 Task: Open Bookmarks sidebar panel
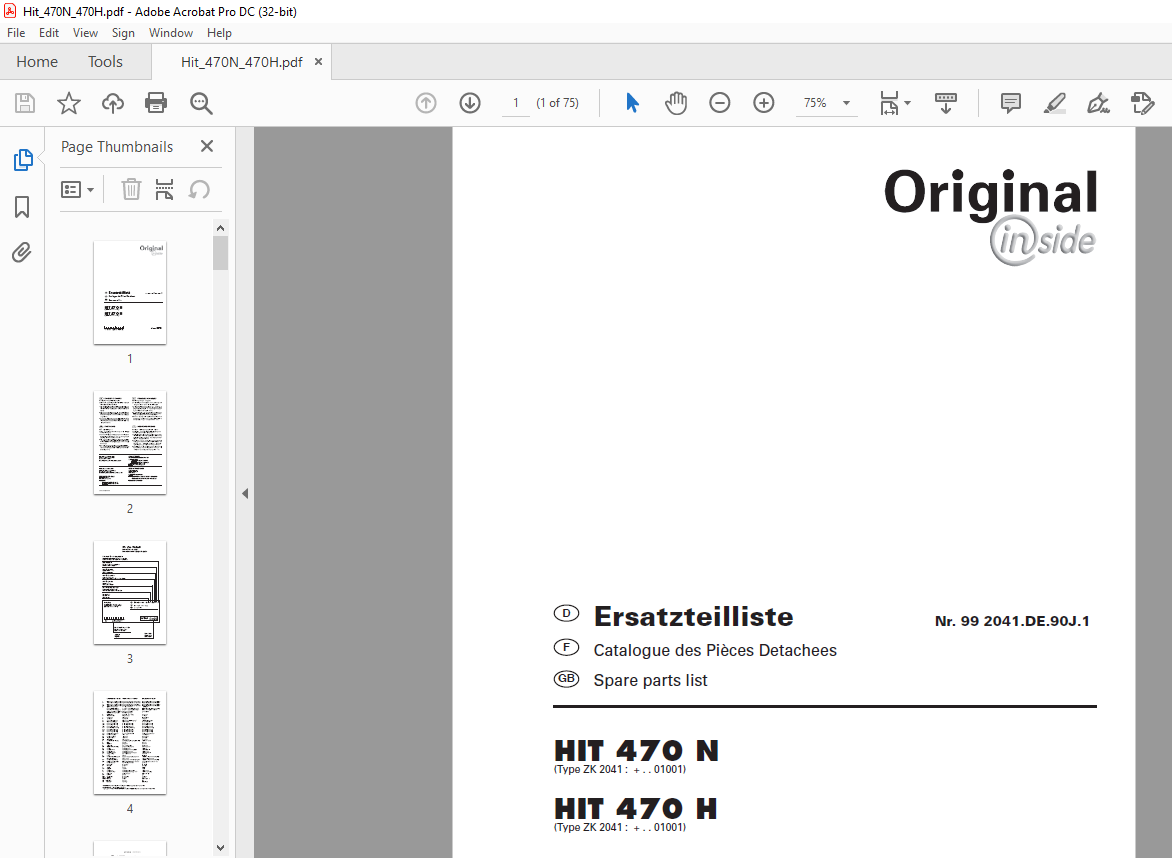pos(22,207)
